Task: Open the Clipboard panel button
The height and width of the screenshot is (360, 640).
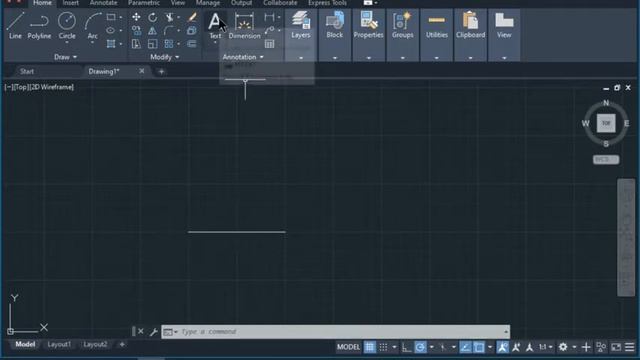Action: click(470, 25)
